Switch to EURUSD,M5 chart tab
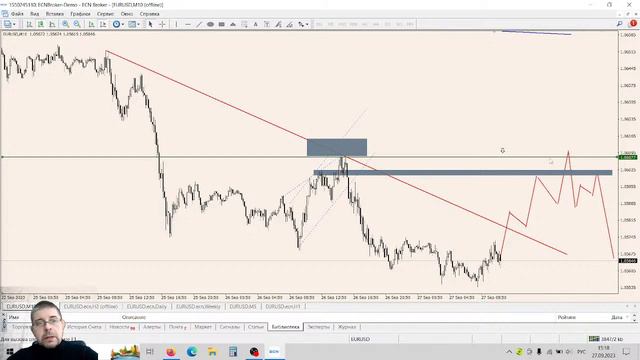Screen dimensions: 640x360 [243, 307]
